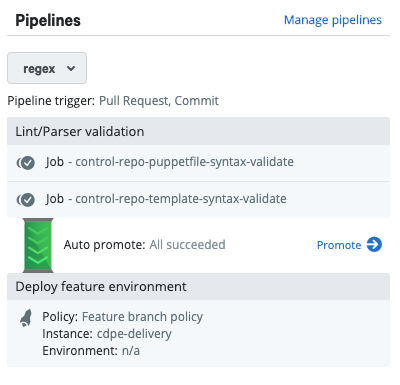Select the Deploy feature environment stage header
The width and height of the screenshot is (400, 385).
(198, 287)
